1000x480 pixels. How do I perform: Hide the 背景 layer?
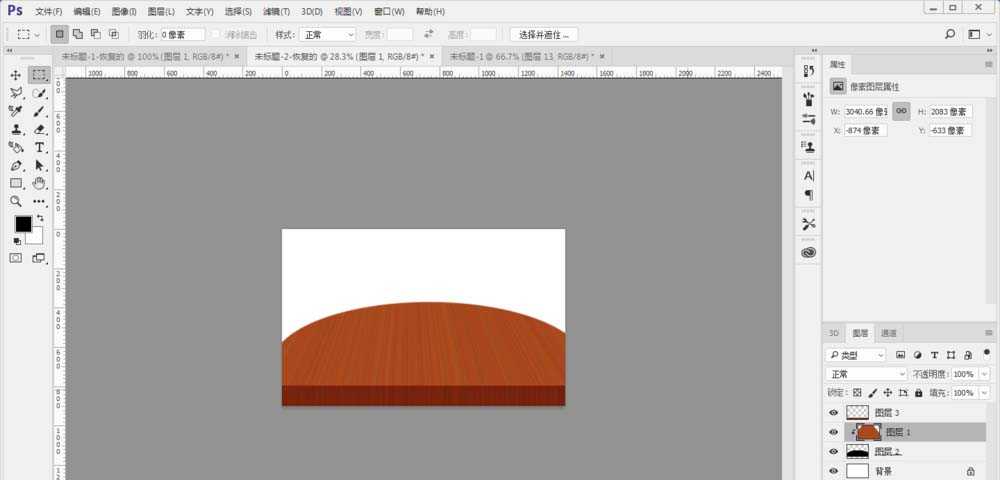pos(833,470)
